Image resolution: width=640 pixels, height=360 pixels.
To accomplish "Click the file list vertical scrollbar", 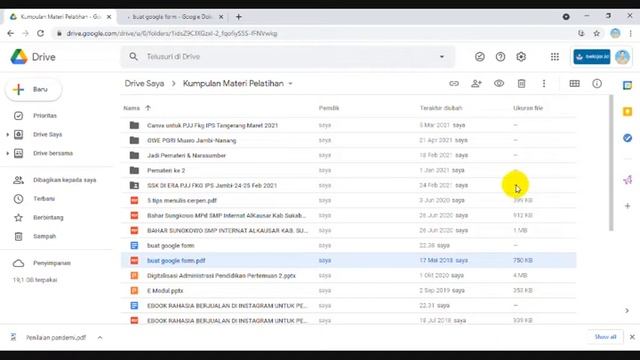I will tap(611, 163).
